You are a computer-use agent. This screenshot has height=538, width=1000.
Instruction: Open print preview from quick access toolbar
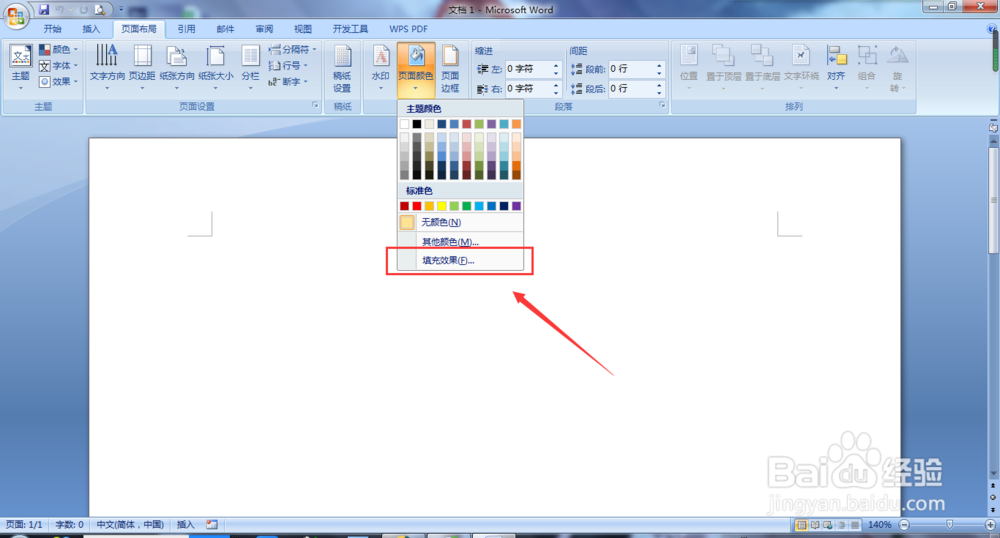pos(99,10)
